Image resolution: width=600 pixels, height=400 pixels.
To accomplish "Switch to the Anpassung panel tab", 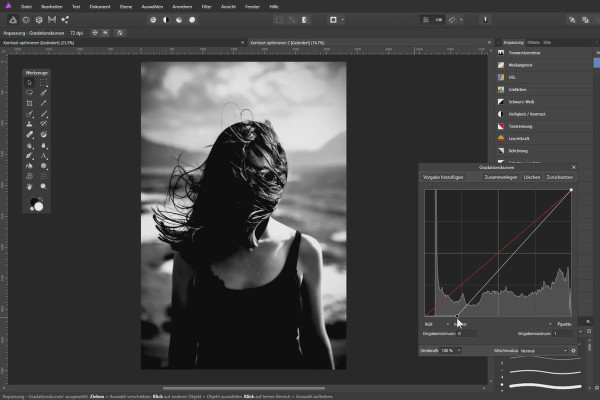I will click(x=513, y=42).
